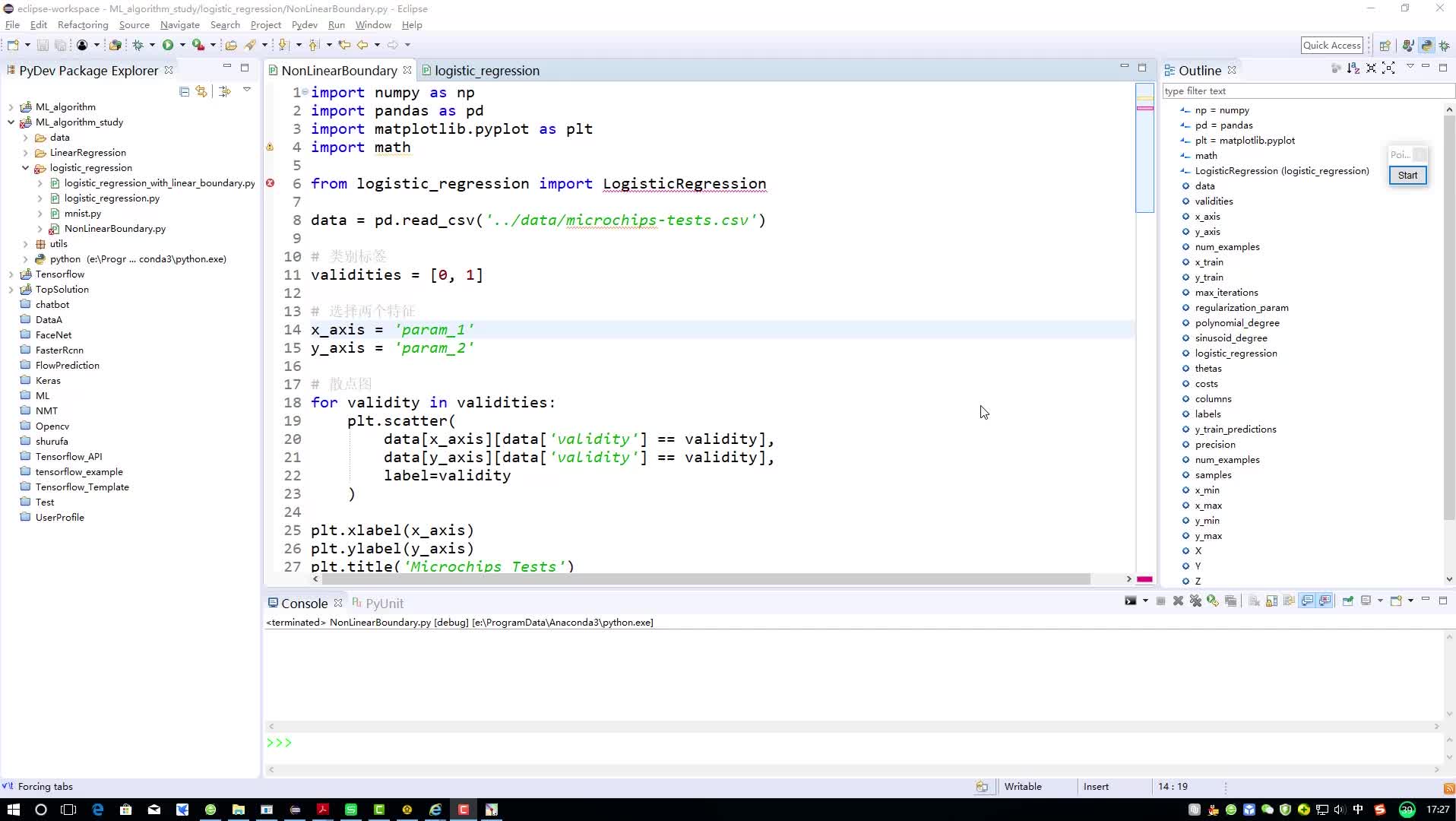
Task: Open the New wizard dropdown arrow
Action: tap(27, 45)
